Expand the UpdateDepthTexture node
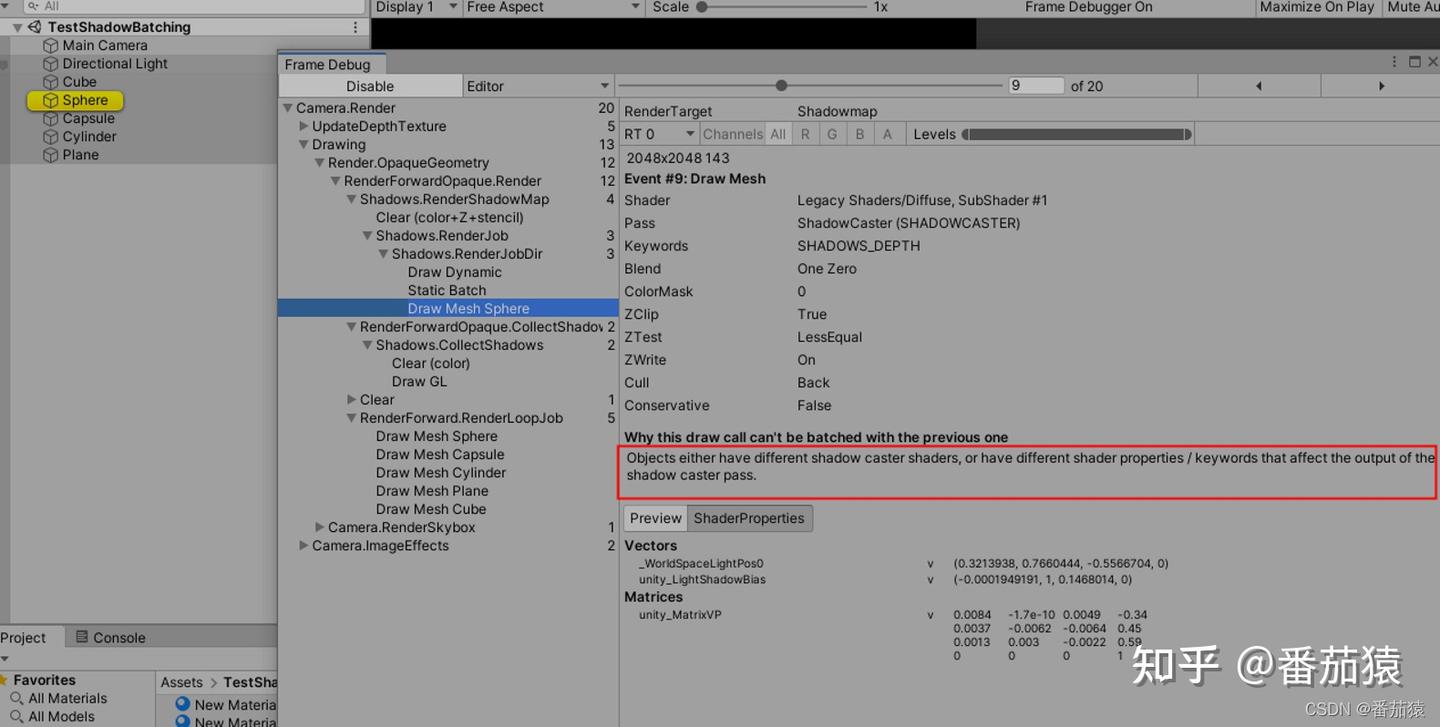The height and width of the screenshot is (727, 1440). (304, 127)
